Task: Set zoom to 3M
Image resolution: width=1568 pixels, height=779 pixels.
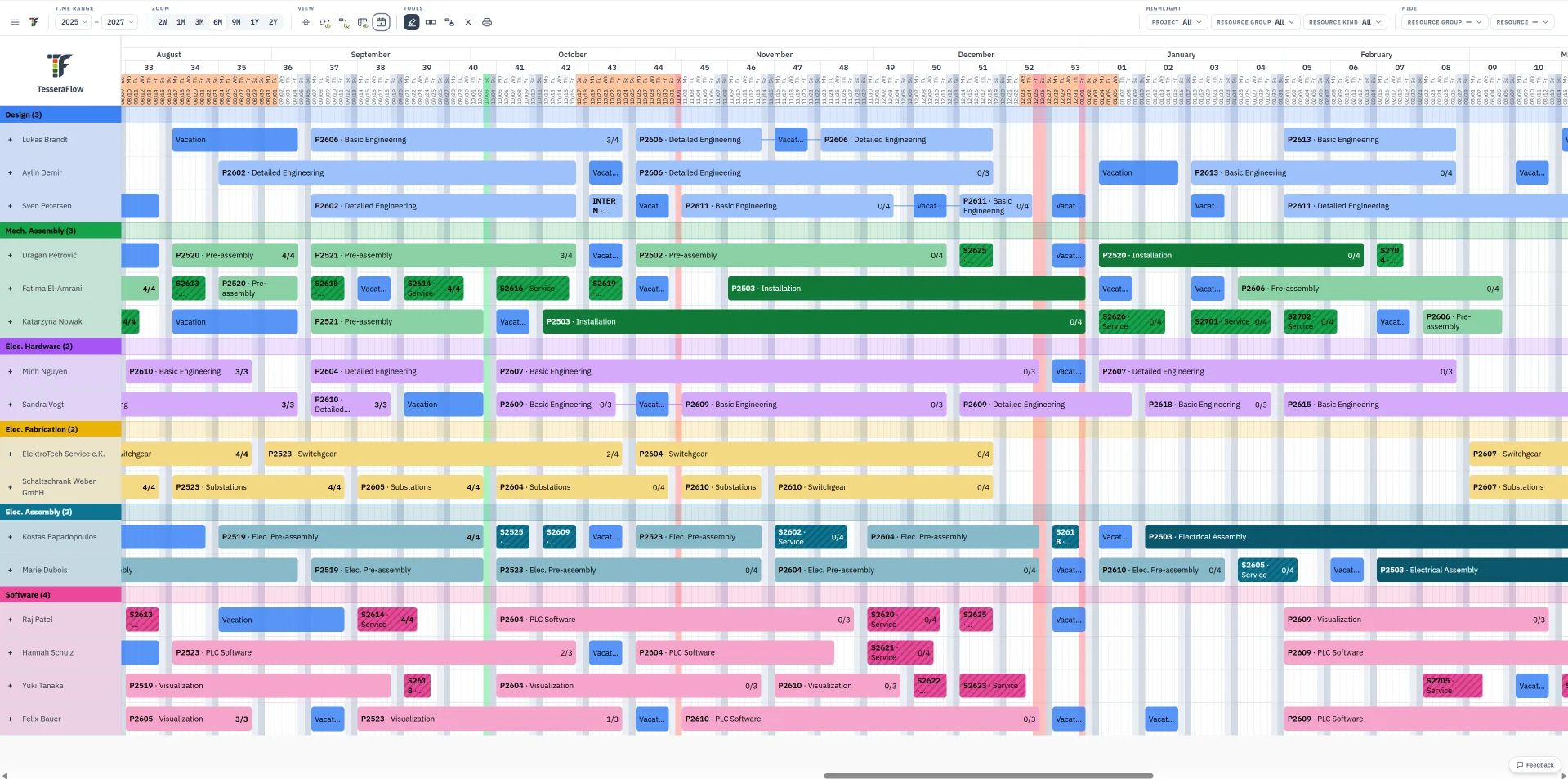Action: [x=199, y=22]
